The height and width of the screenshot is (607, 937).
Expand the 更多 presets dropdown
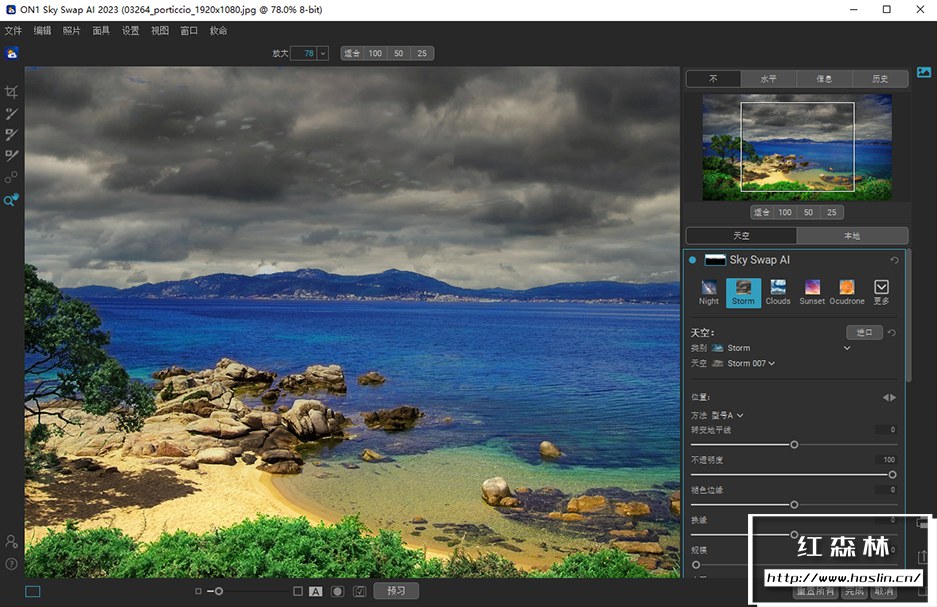pyautogui.click(x=881, y=291)
